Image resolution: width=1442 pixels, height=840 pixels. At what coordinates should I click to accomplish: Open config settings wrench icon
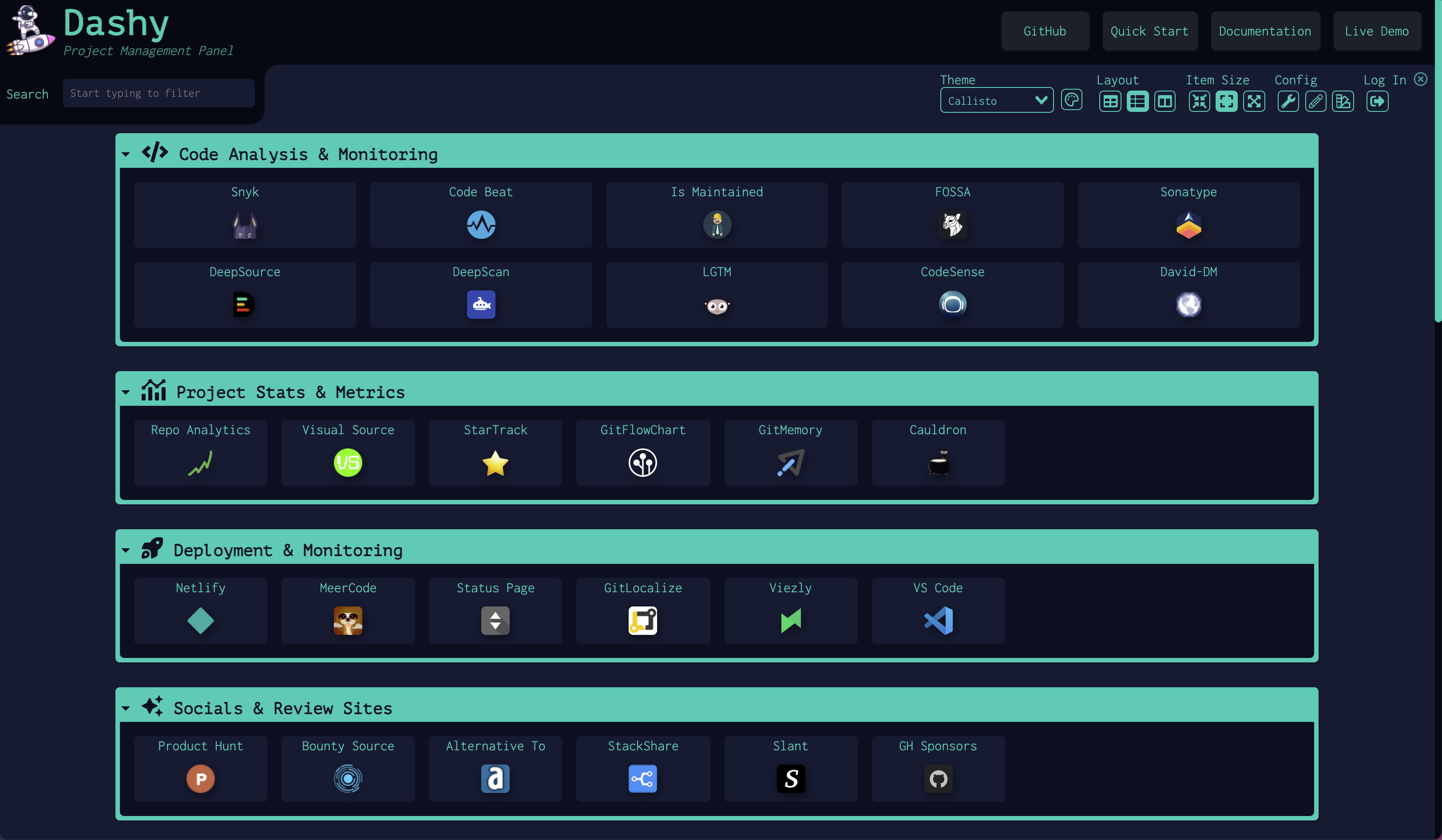(1287, 102)
